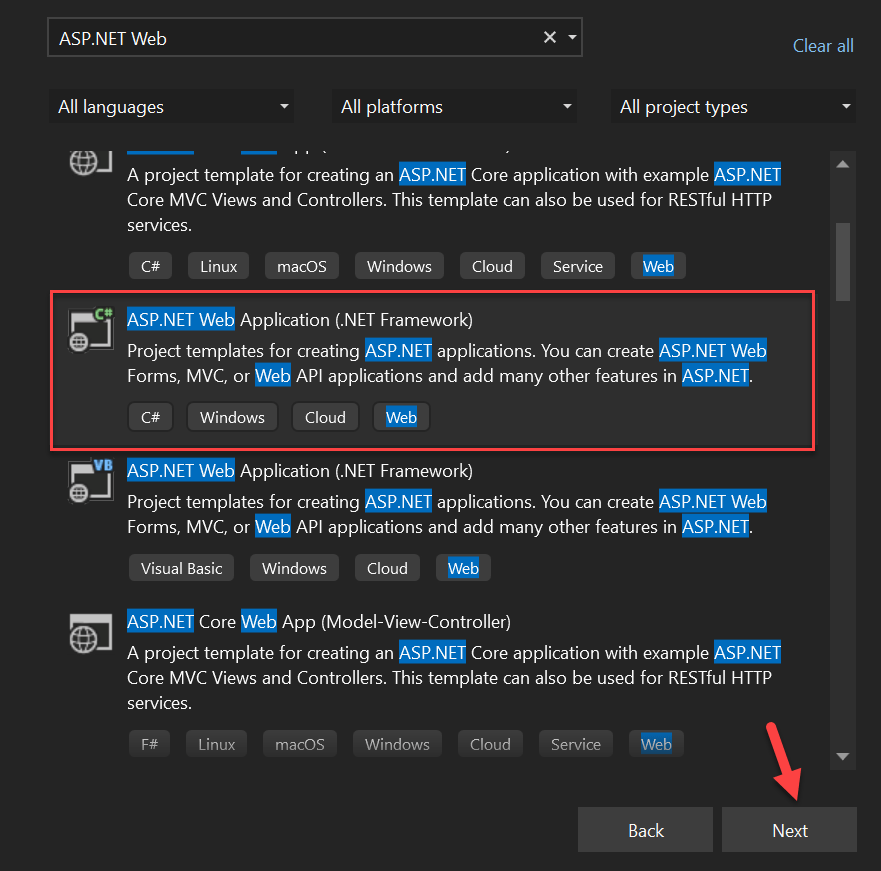Click the Windows tag in the F# template

point(397,744)
